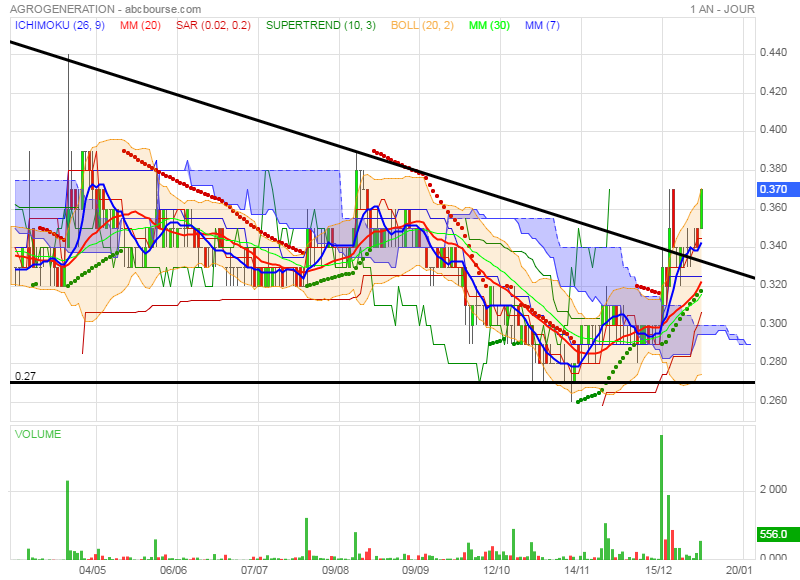The height and width of the screenshot is (580, 800).
Task: Click the 07/07 date label
Action: 254,570
